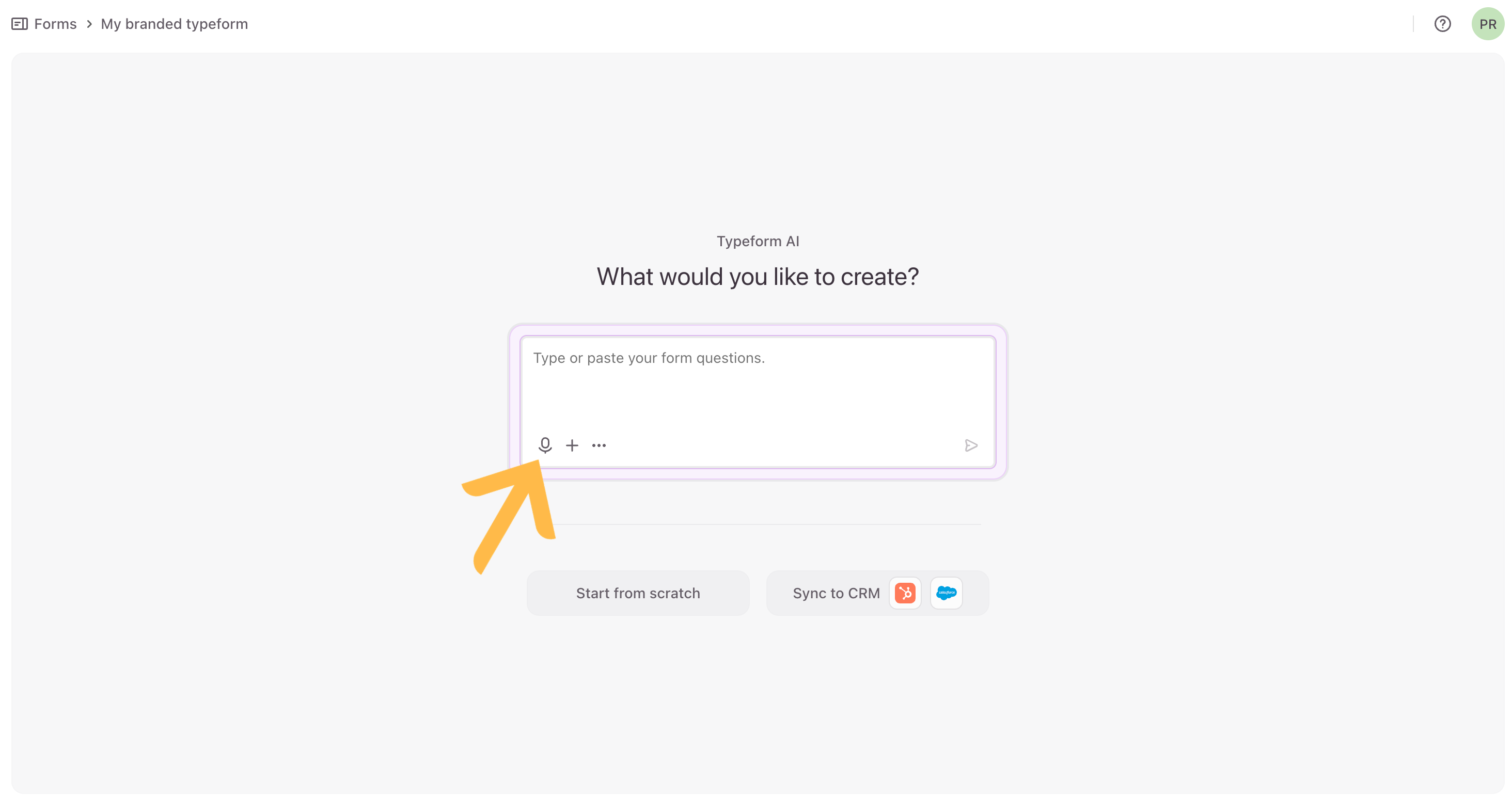Open the three-dots more options menu
1512x798 pixels.
598,445
